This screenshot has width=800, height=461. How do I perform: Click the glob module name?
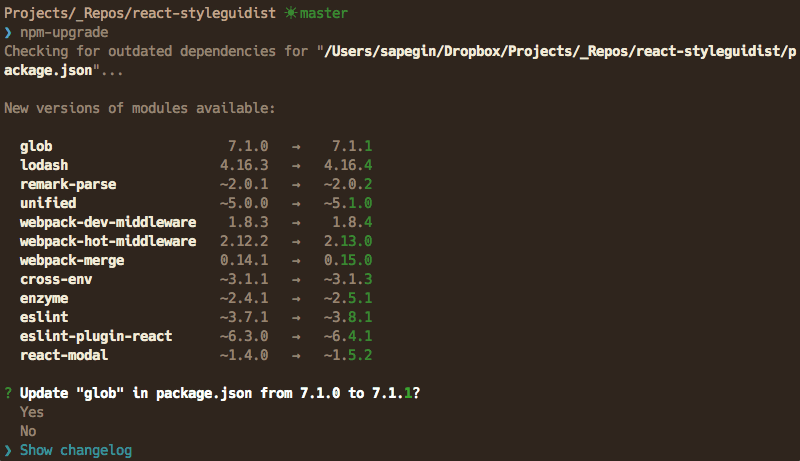click(36, 146)
